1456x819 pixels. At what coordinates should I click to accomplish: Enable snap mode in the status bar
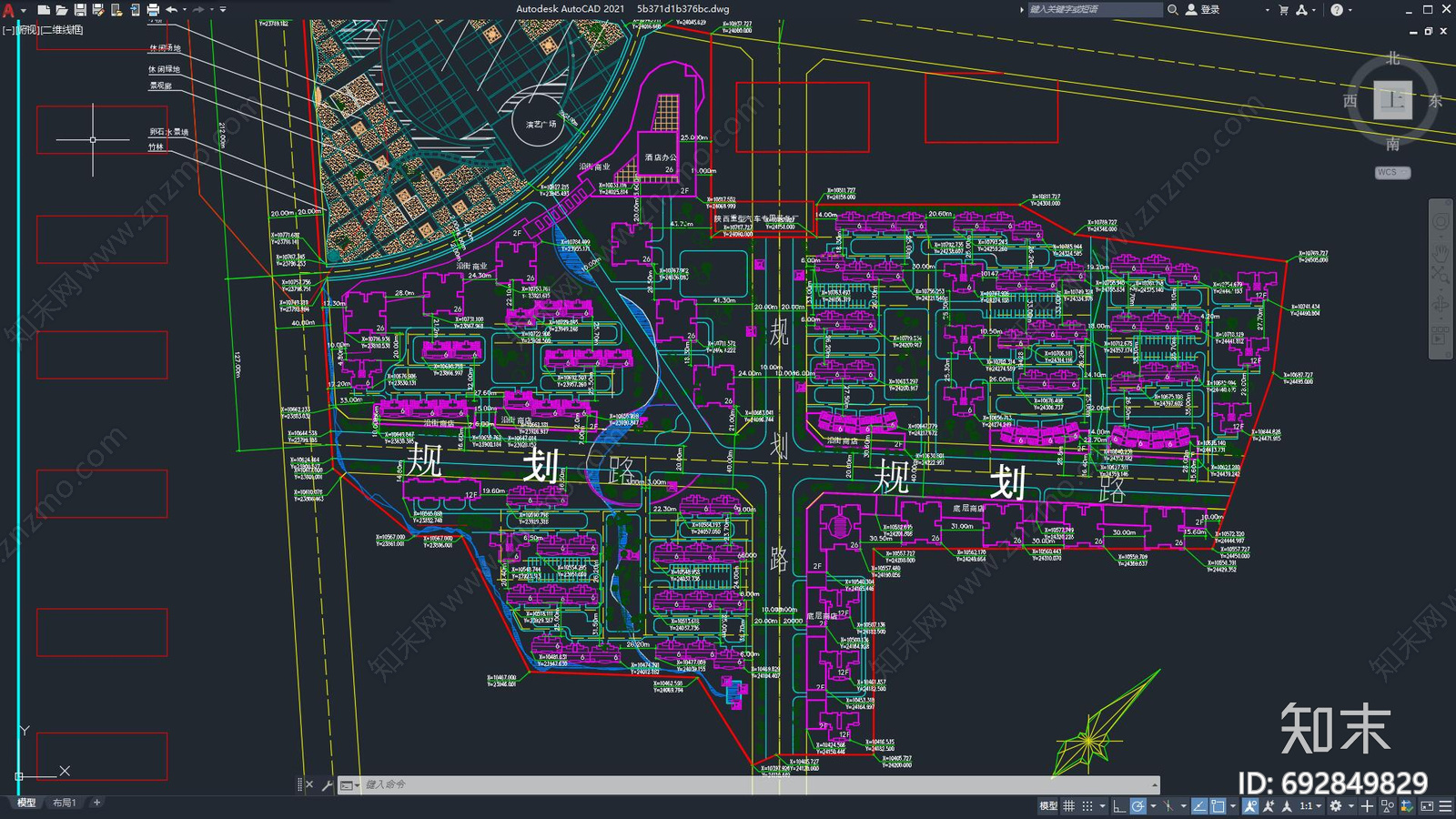pyautogui.click(x=1088, y=806)
